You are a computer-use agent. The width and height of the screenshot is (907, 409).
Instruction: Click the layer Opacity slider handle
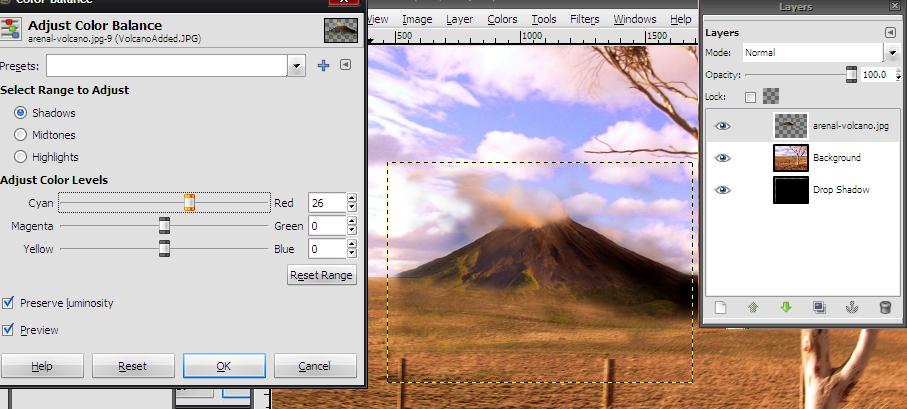[851, 75]
